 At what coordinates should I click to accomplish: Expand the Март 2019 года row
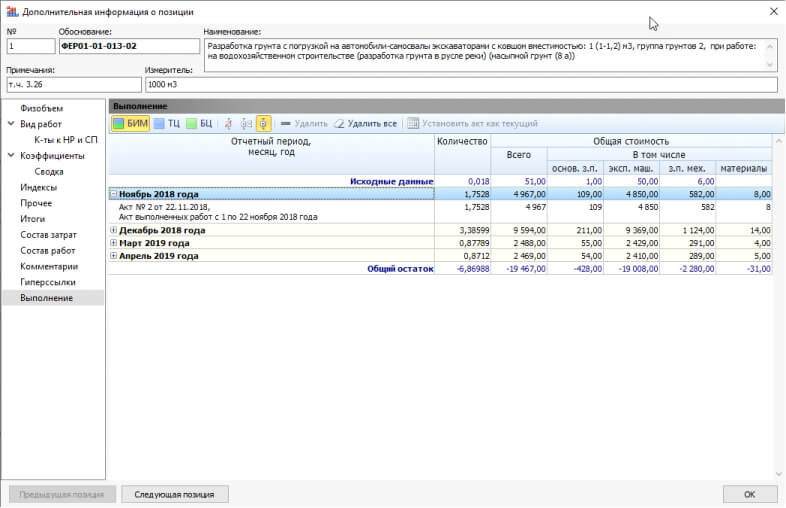tap(114, 243)
